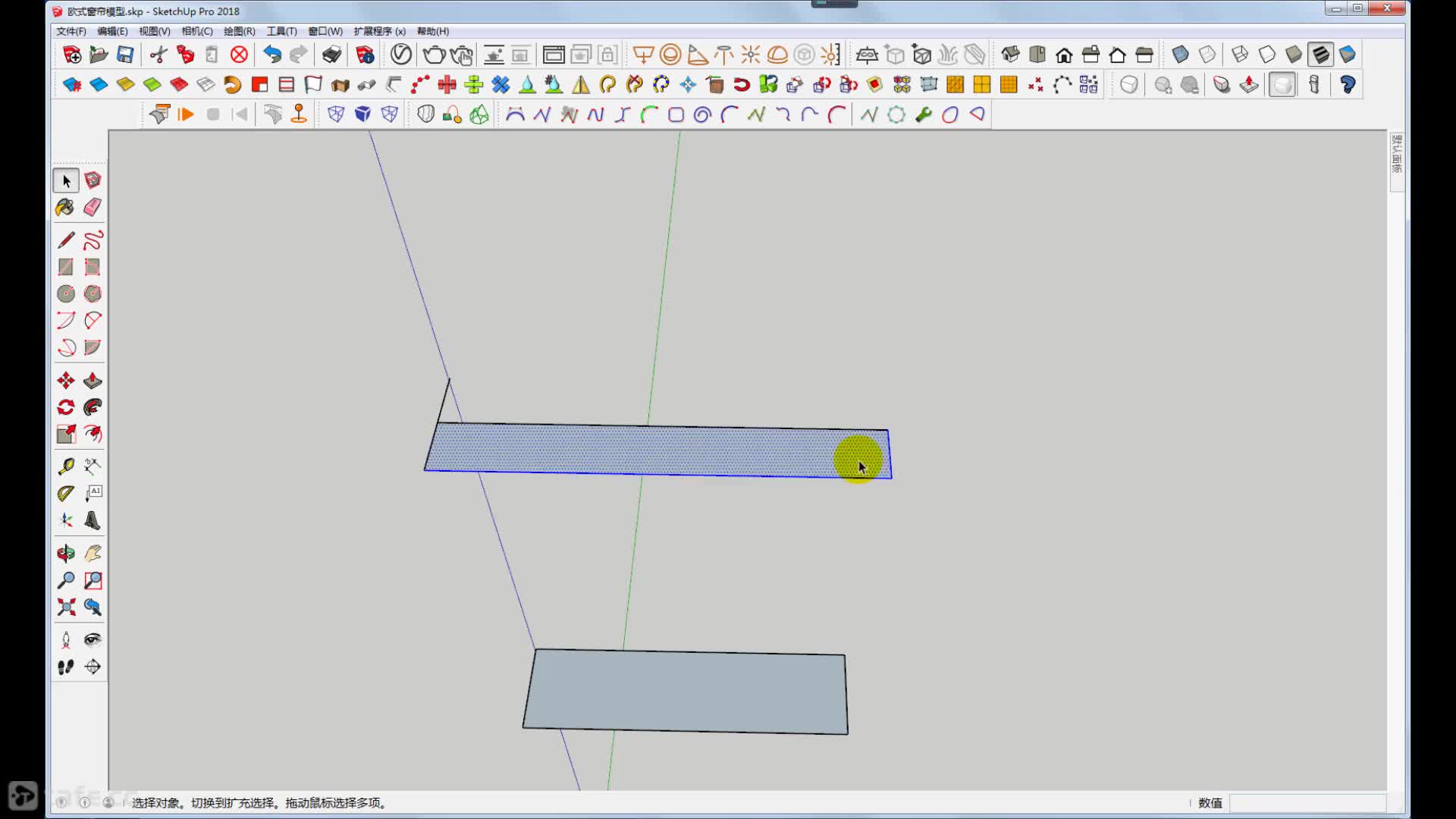Image resolution: width=1456 pixels, height=819 pixels.
Task: Activate the Offset tool
Action: coord(93,434)
